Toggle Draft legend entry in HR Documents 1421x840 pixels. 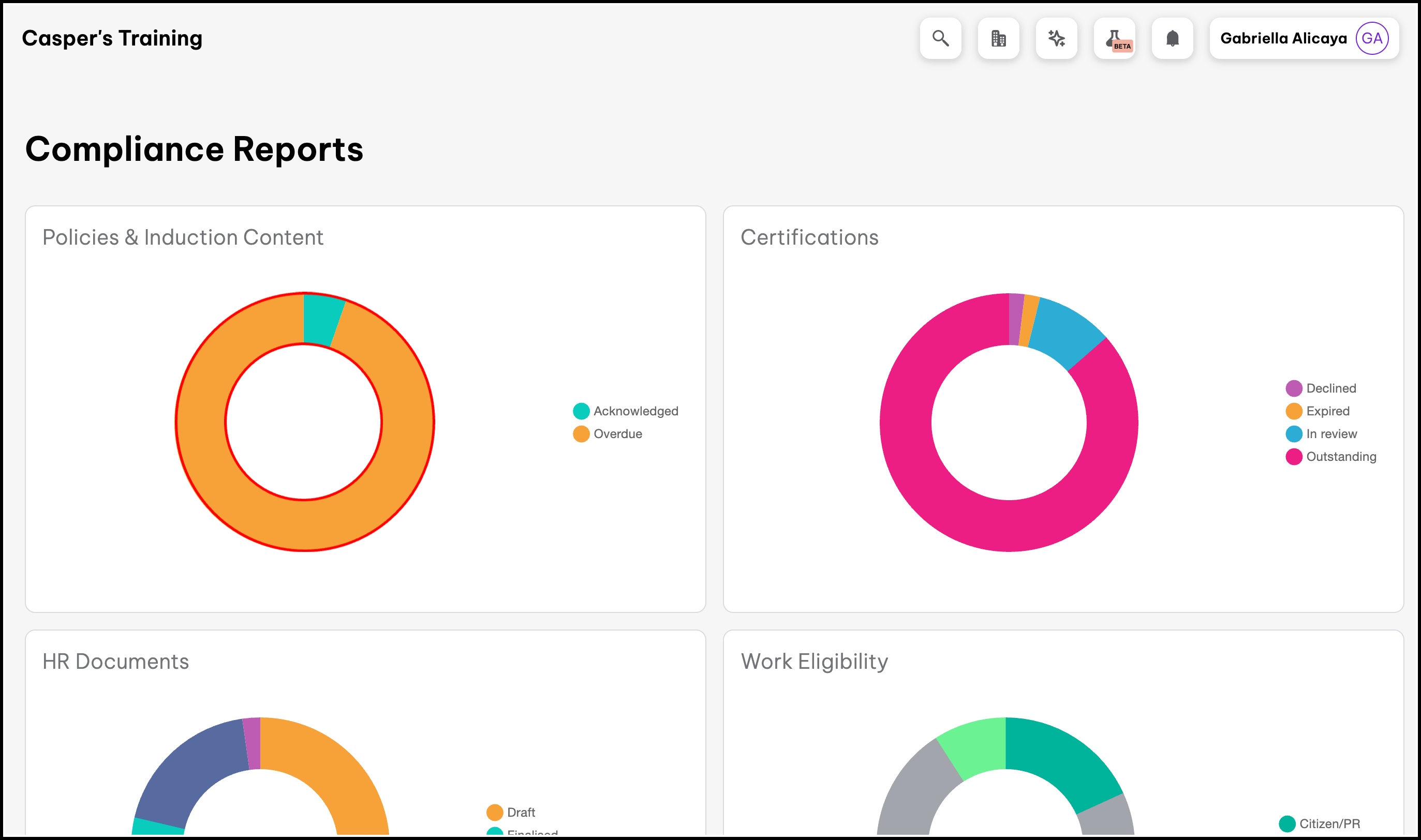[x=511, y=812]
